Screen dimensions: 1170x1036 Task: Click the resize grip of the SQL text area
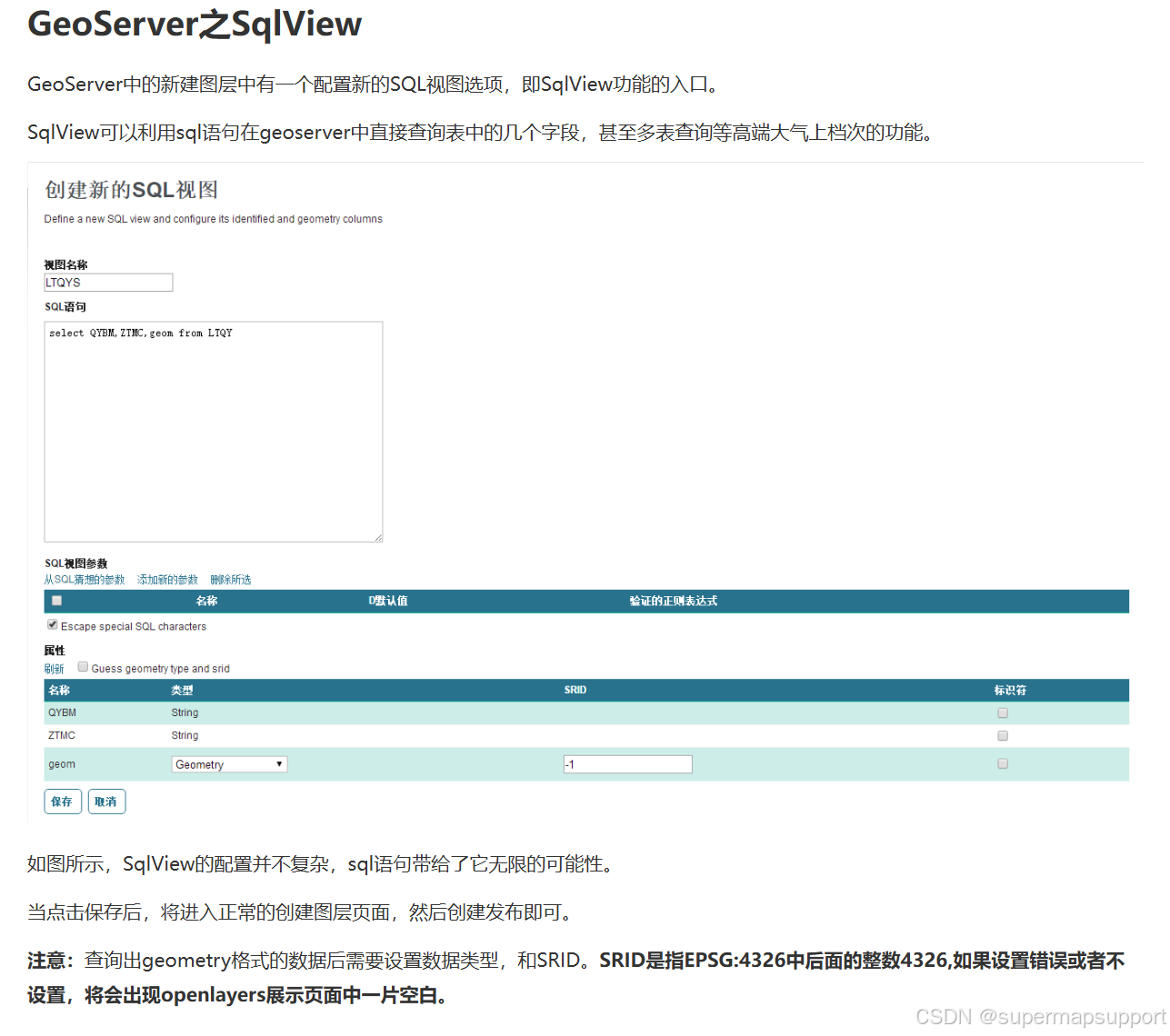377,537
